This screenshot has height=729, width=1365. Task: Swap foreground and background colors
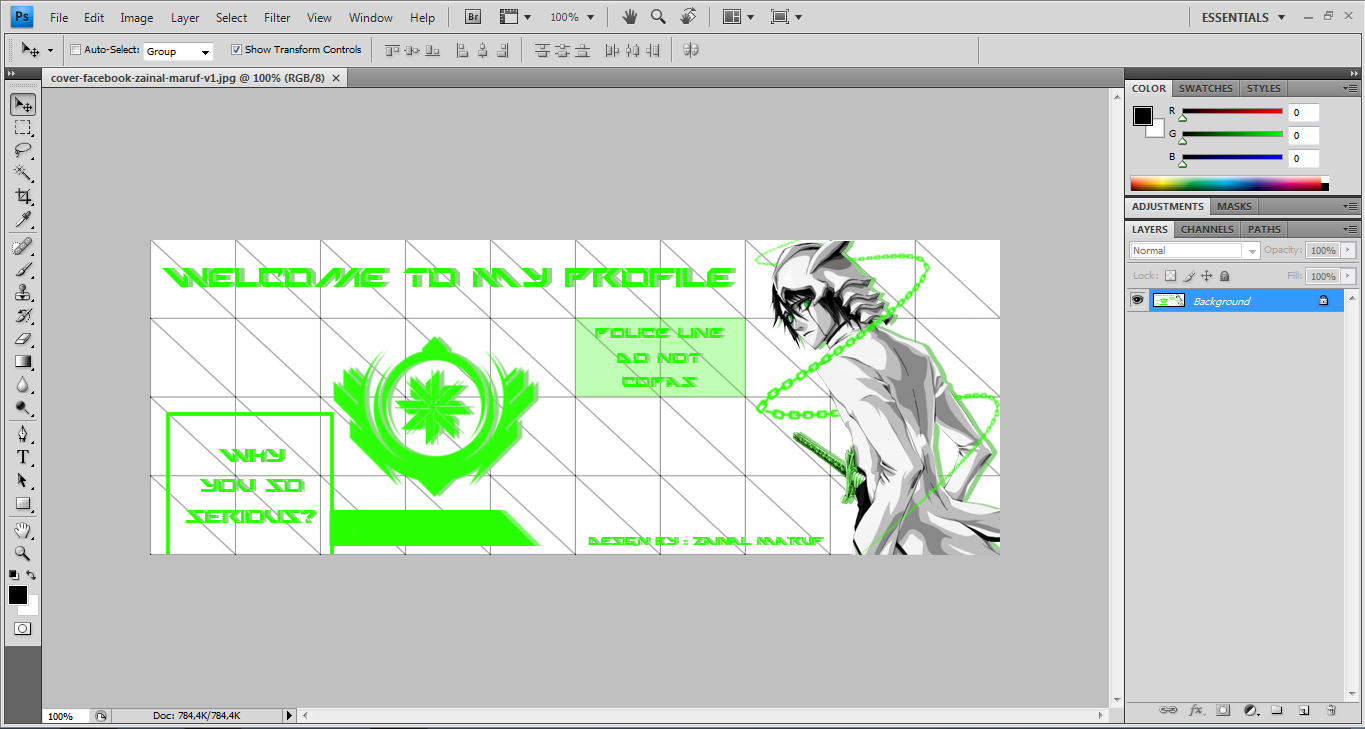coord(31,575)
